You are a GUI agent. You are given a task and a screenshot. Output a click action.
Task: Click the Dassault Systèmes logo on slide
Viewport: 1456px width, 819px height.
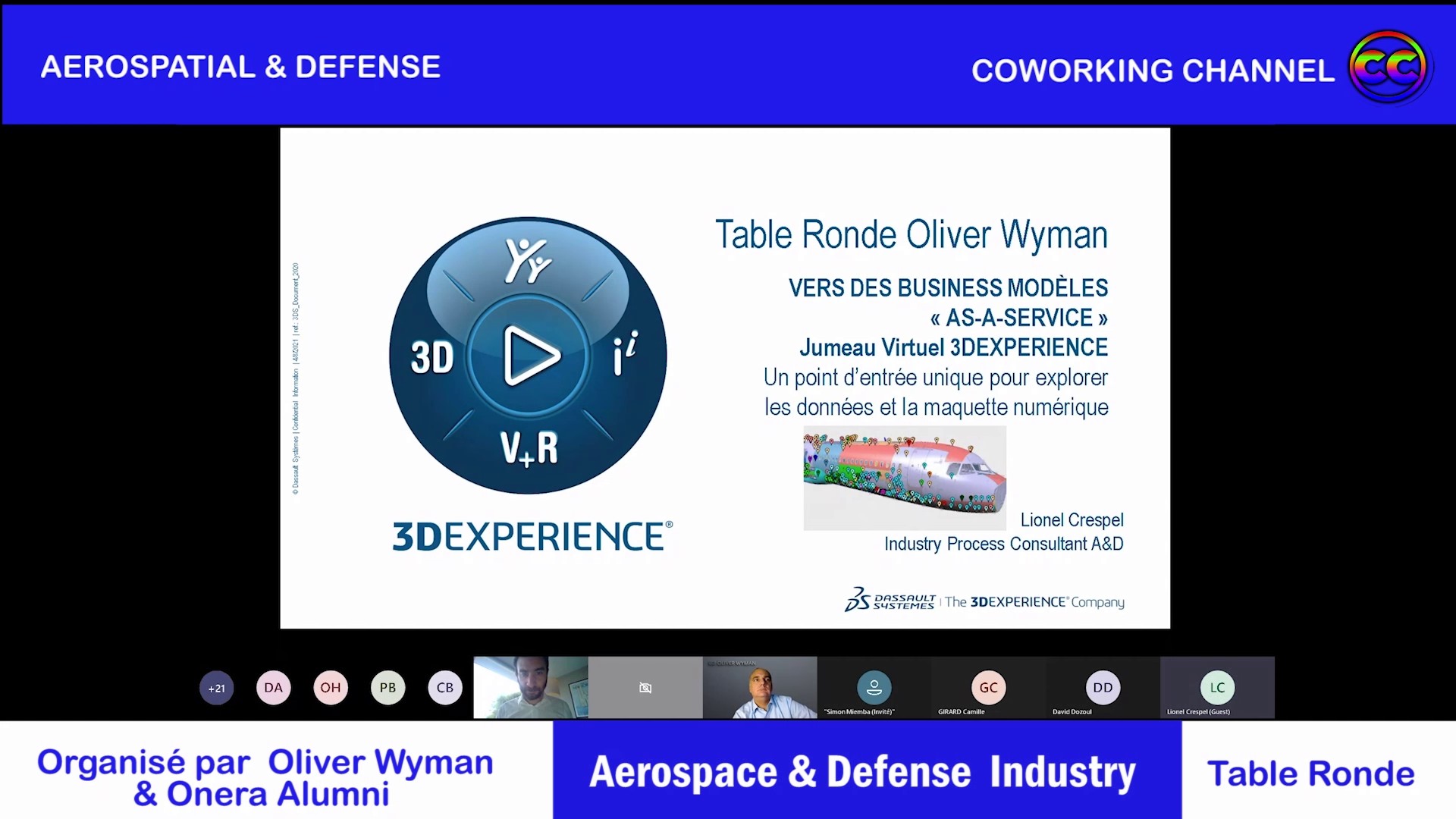890,600
